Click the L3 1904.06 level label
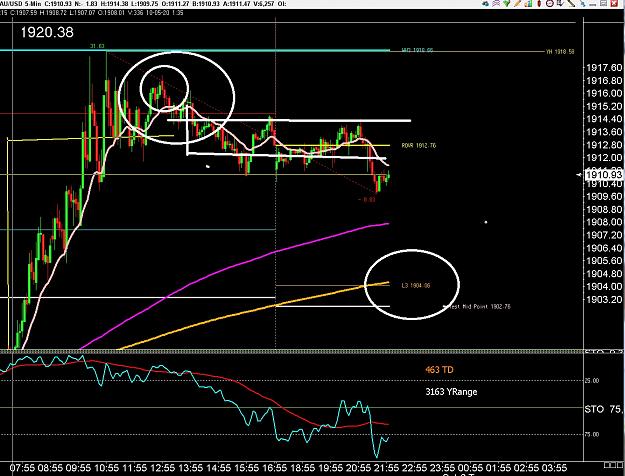The height and width of the screenshot is (476, 625). point(416,285)
